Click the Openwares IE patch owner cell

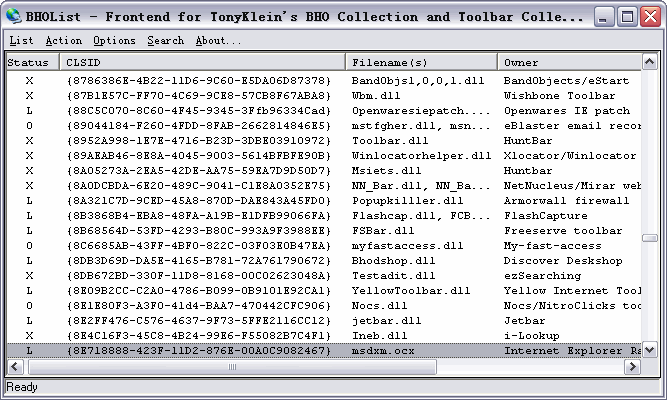pos(567,111)
